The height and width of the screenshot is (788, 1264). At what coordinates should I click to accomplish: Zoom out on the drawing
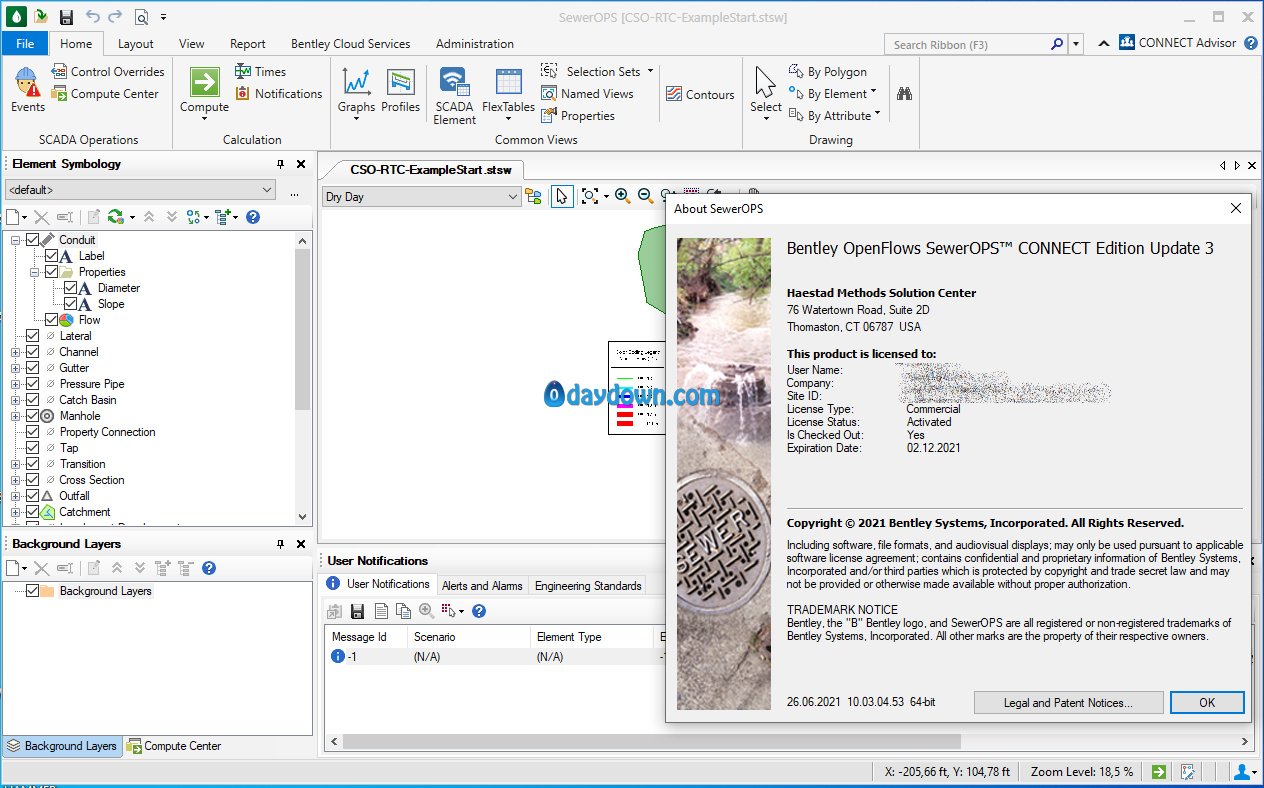click(645, 196)
